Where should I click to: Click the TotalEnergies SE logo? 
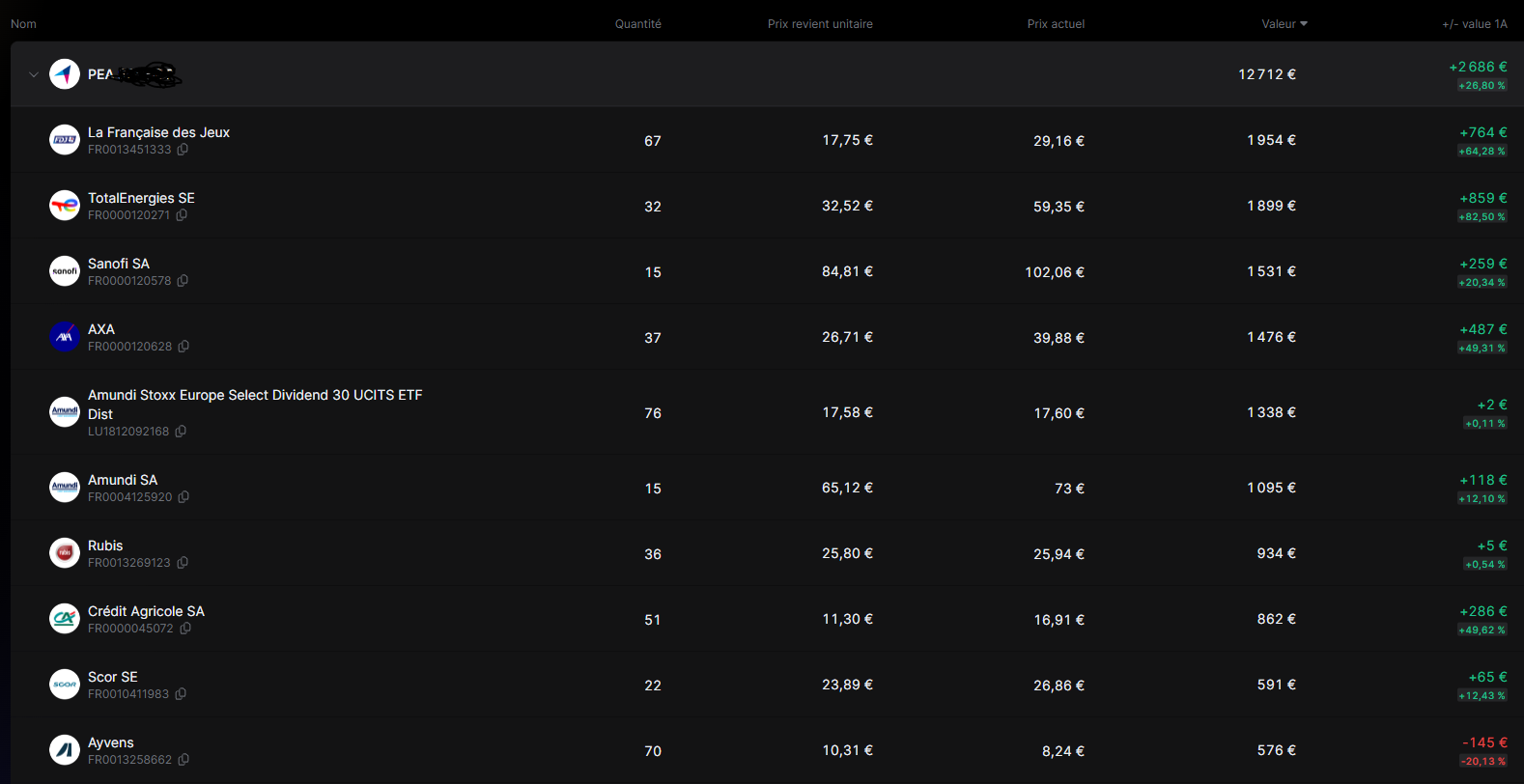[65, 206]
